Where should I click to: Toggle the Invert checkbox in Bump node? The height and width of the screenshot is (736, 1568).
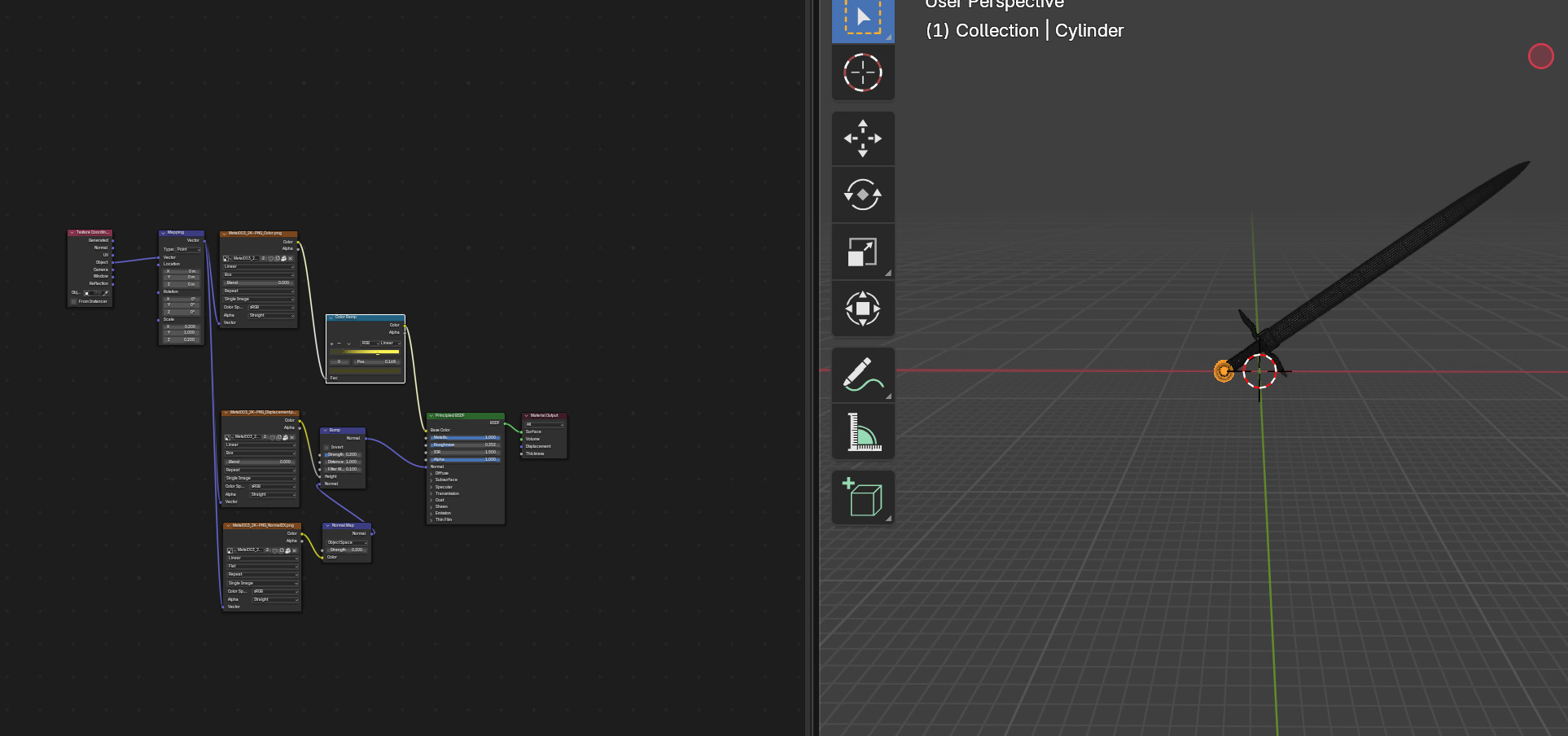[x=327, y=447]
